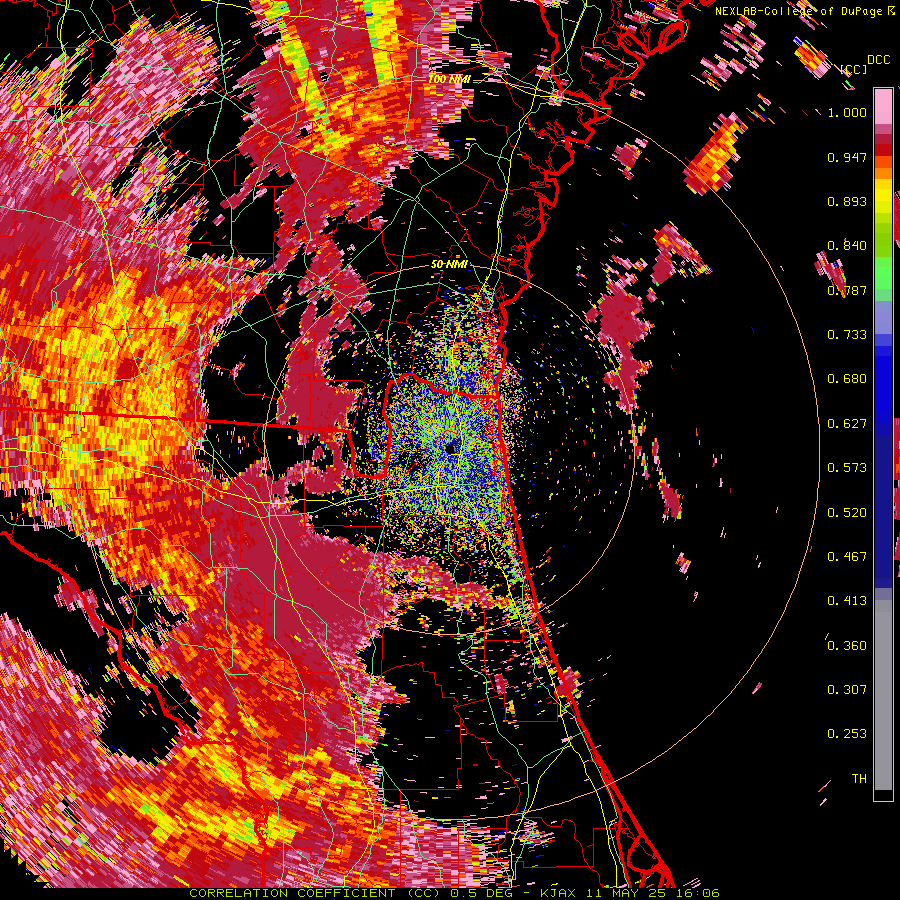
Task: Click the 100 NMI range ring label
Action: click(449, 79)
